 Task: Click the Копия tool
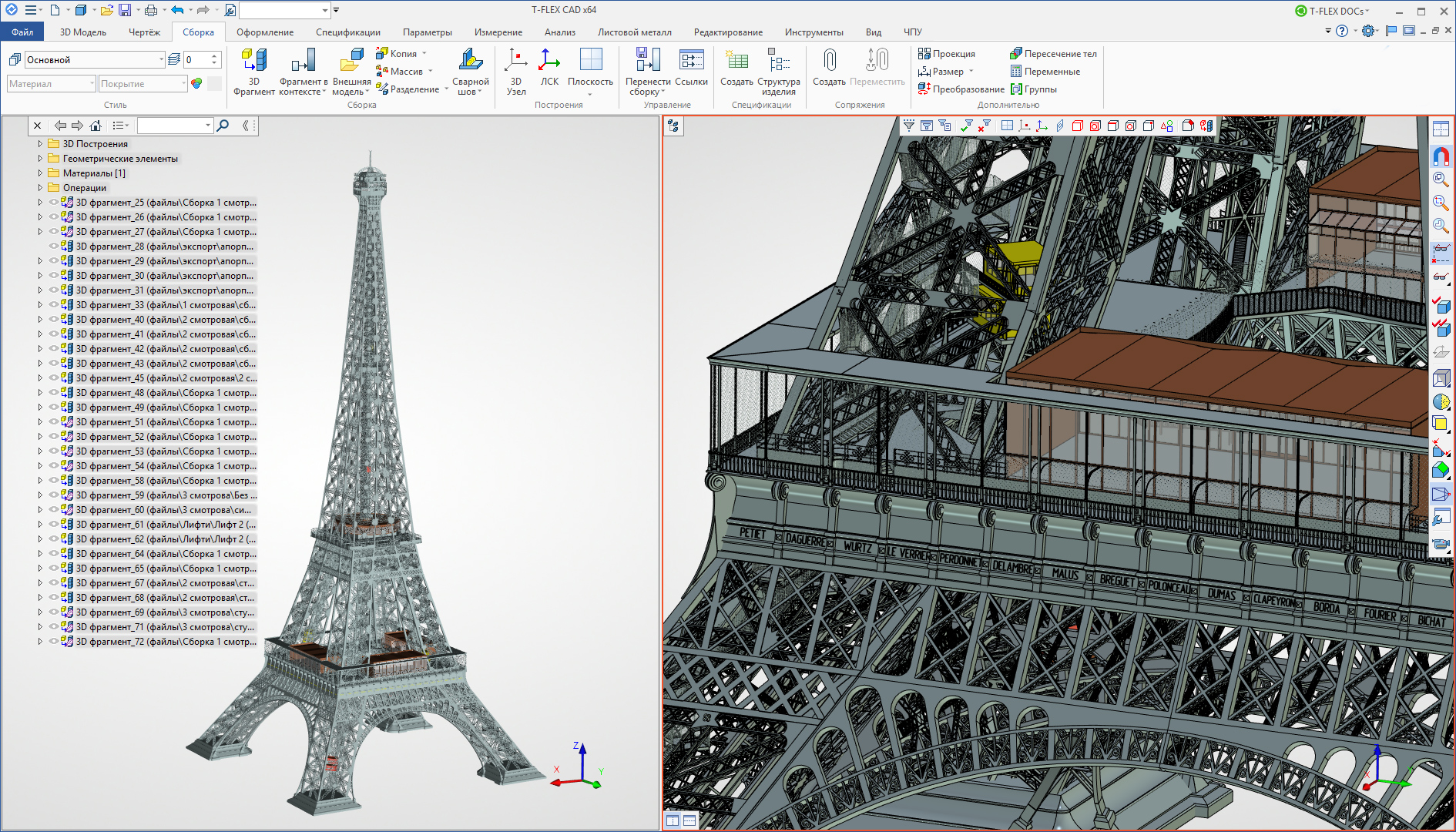click(401, 53)
